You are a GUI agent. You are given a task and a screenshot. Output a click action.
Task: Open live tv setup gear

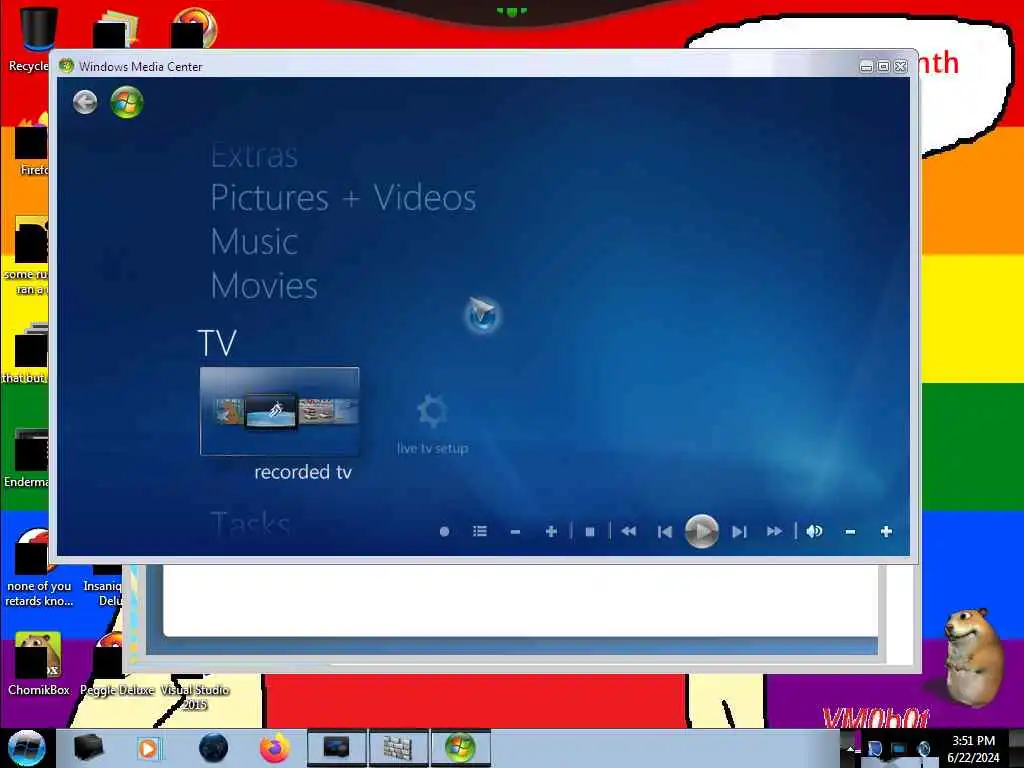(432, 423)
